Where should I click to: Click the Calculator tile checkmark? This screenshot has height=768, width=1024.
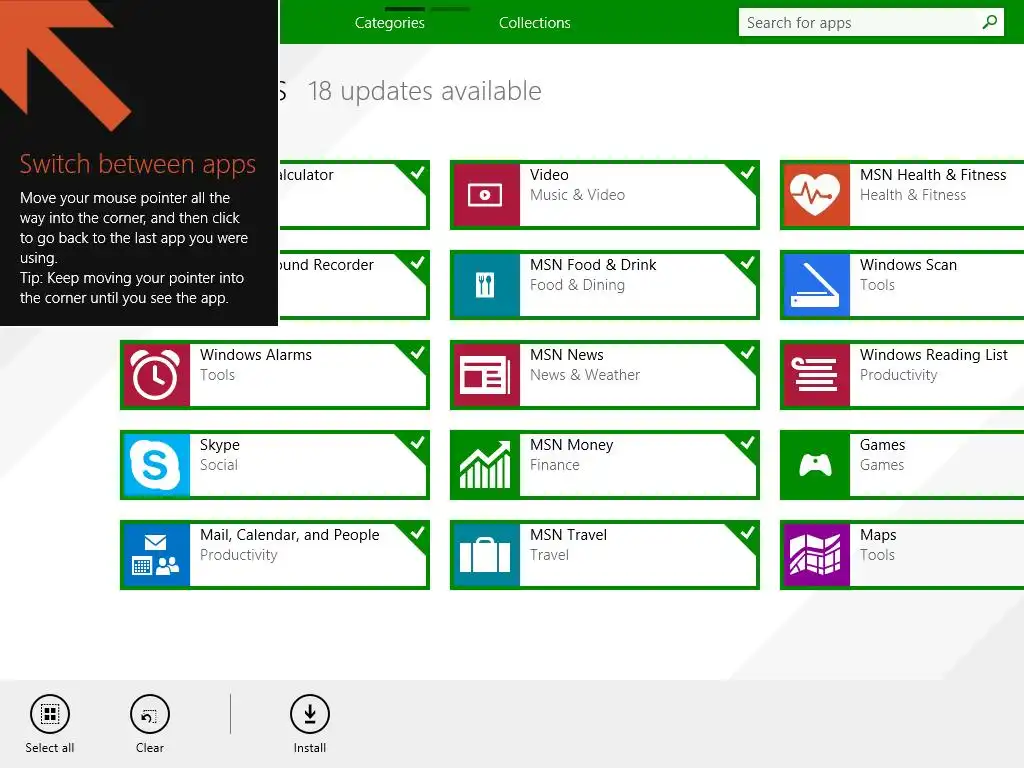point(417,173)
